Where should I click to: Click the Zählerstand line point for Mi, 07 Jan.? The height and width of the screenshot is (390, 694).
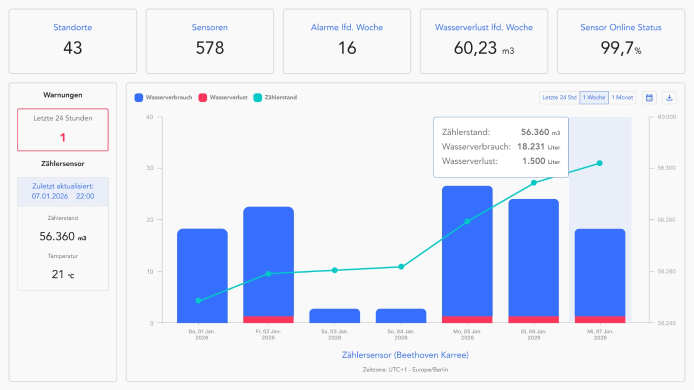pos(600,163)
